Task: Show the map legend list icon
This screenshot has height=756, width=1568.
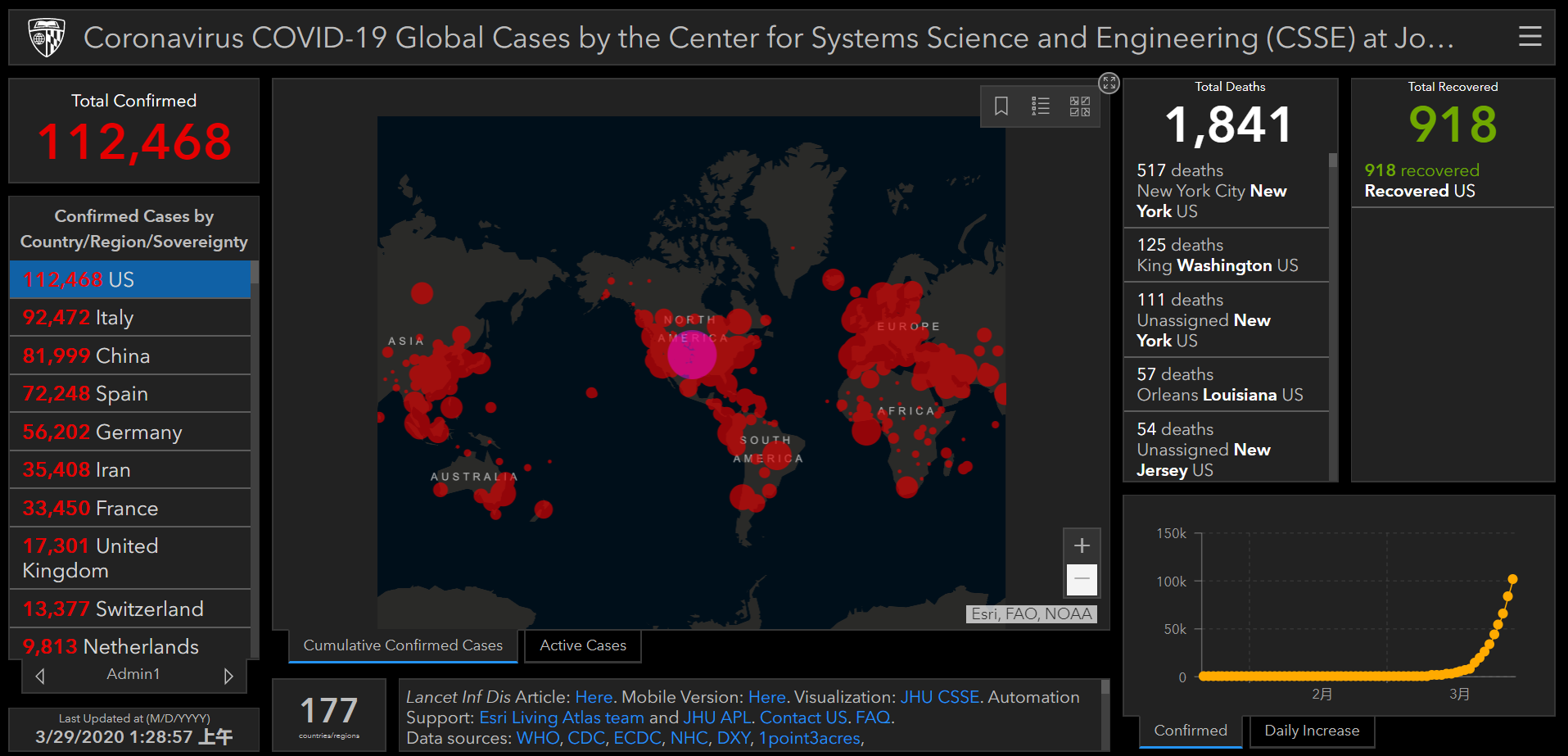Action: [1040, 106]
